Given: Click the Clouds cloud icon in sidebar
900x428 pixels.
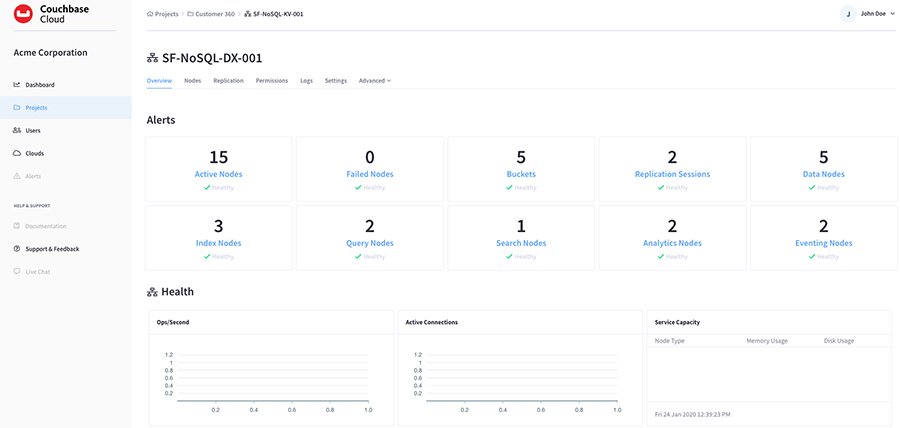Looking at the screenshot, I should (x=17, y=154).
